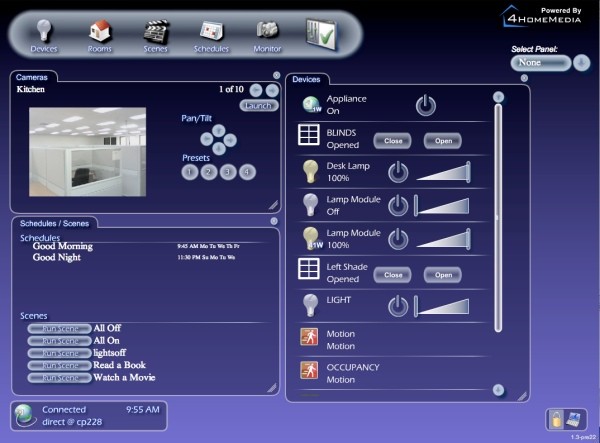Open the Devices section in top navigation
The width and height of the screenshot is (600, 443).
(x=45, y=31)
